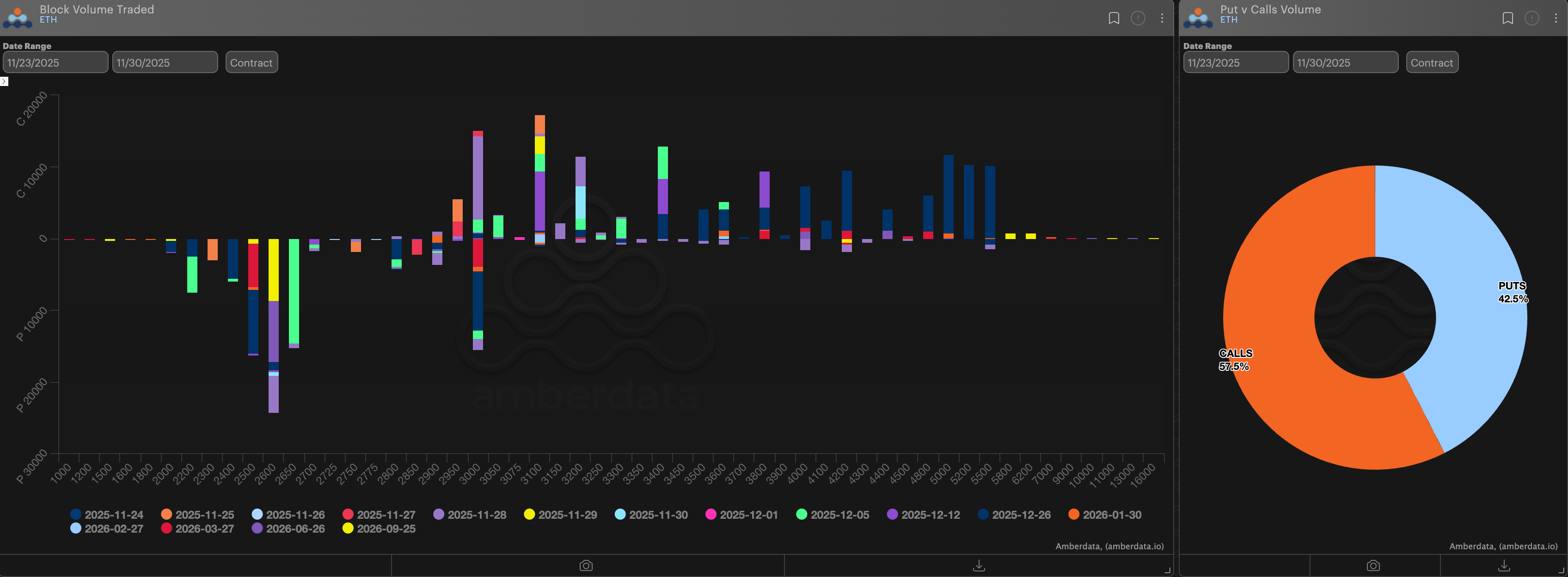Bookmark the Block Volume Traded chart
Viewport: 1568px width, 577px height.
[x=1113, y=18]
